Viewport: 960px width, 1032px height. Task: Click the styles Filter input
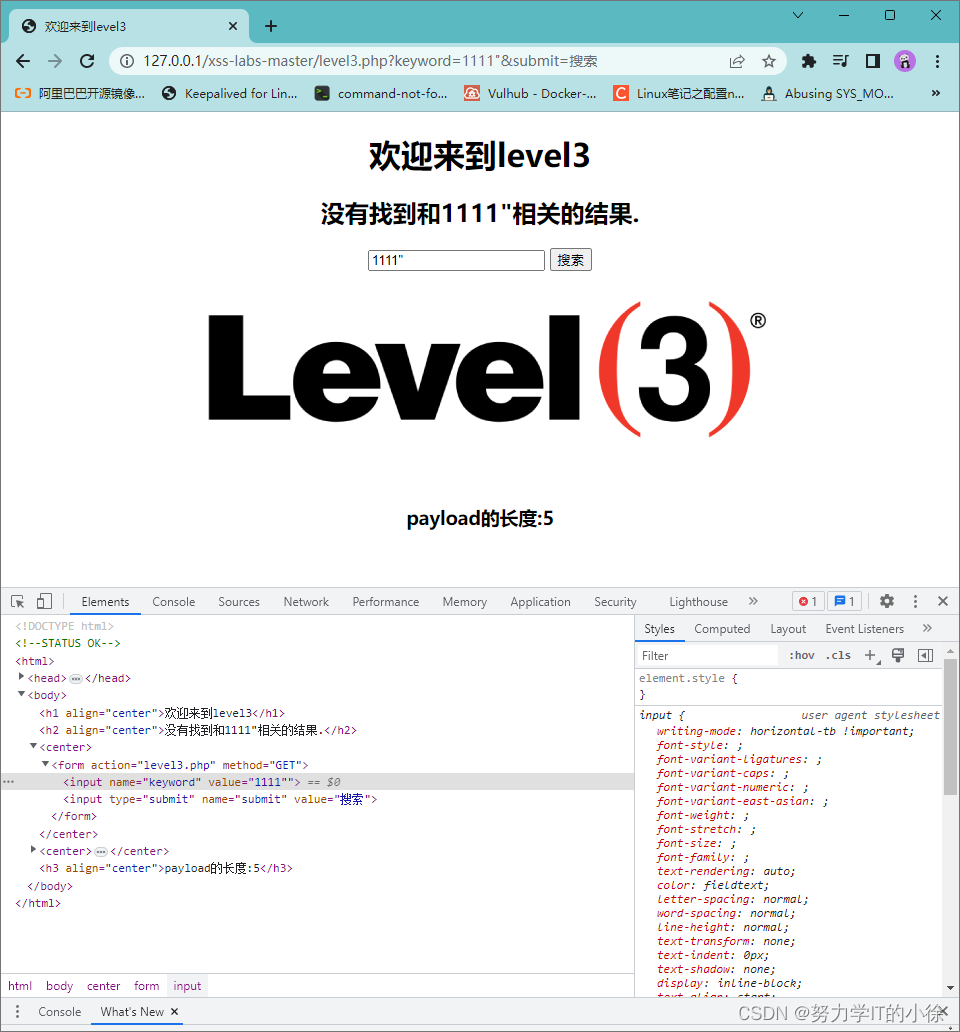(708, 656)
